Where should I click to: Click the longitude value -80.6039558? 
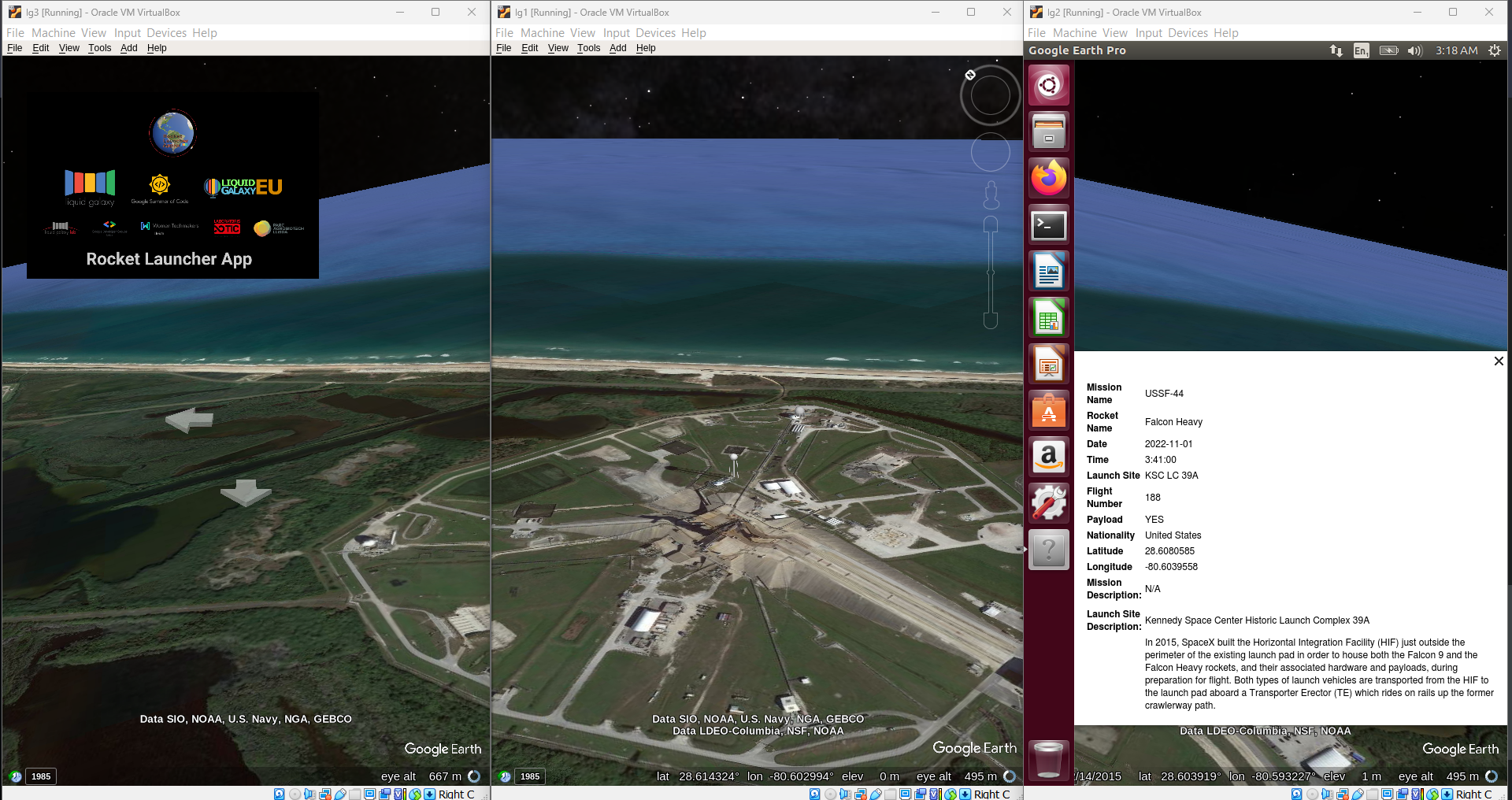(x=1171, y=567)
